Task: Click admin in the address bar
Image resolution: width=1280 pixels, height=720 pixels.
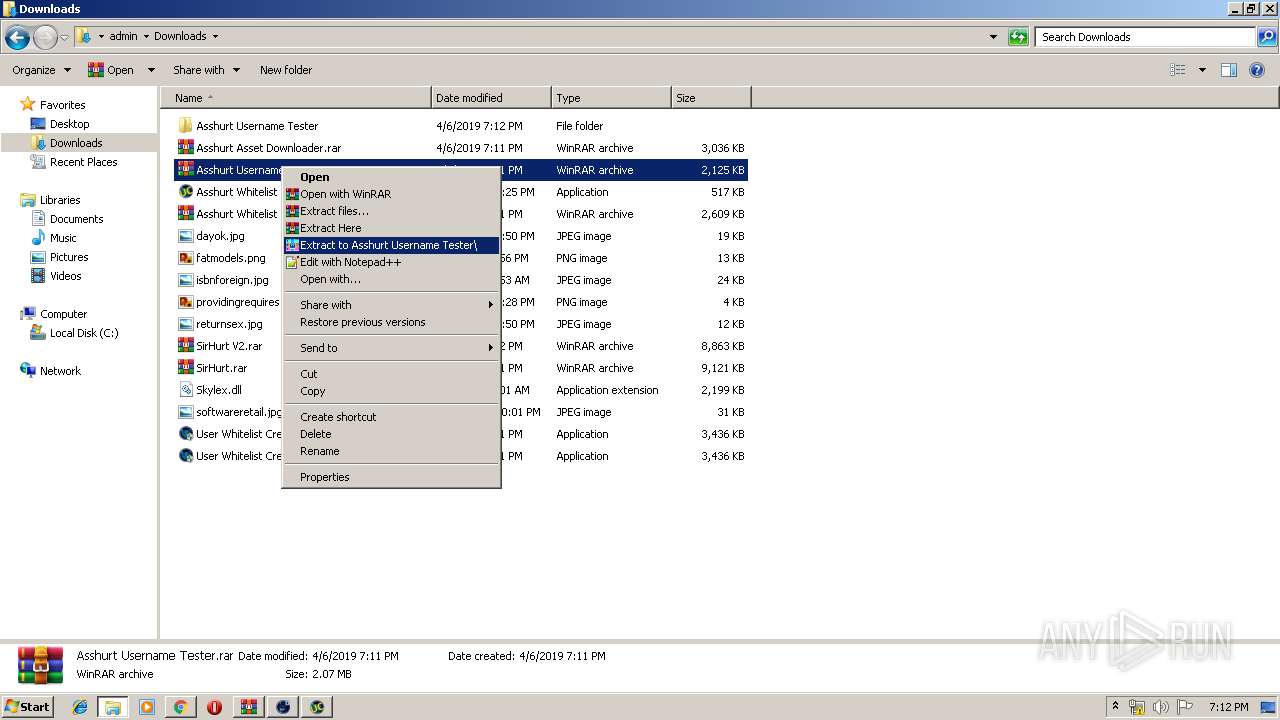Action: click(123, 36)
